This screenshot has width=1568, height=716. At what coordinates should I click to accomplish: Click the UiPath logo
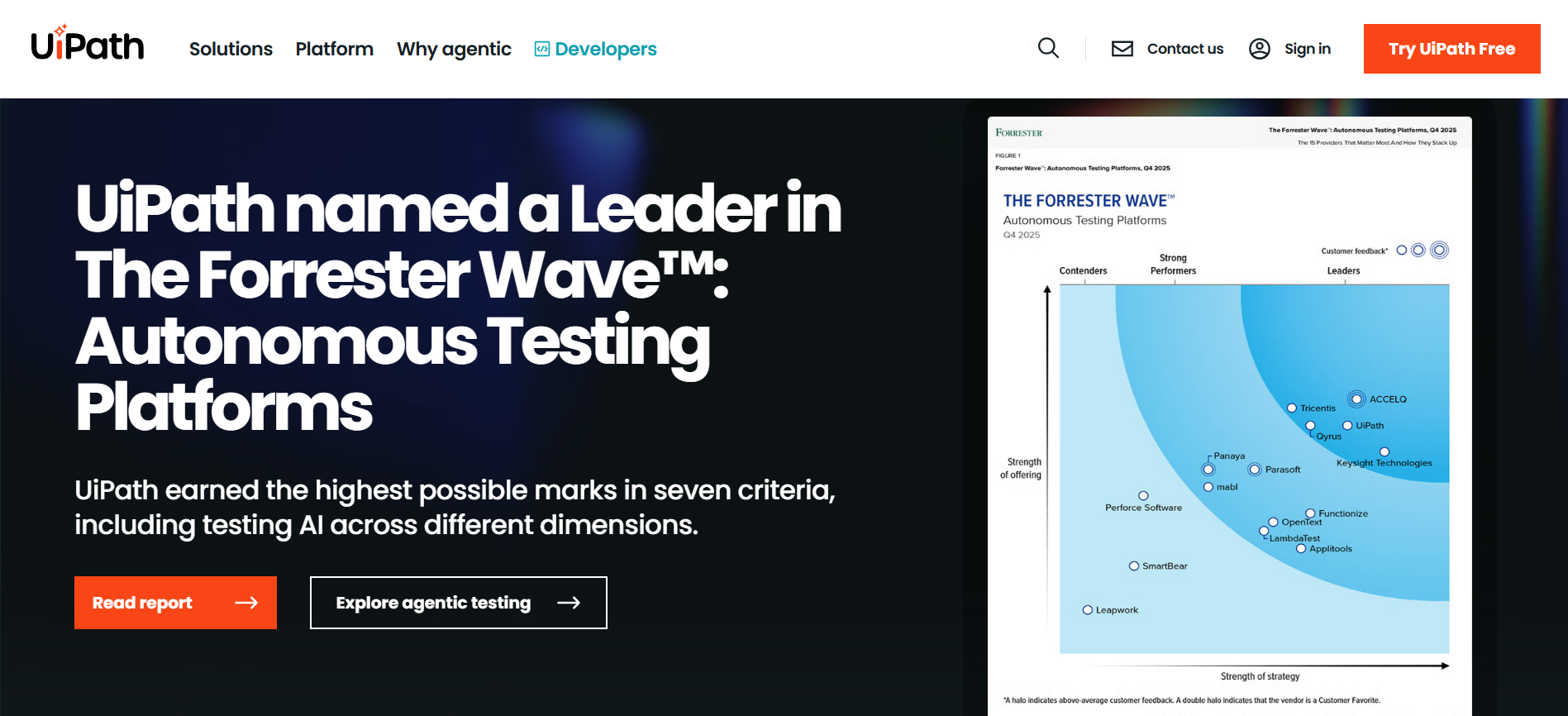click(x=88, y=45)
